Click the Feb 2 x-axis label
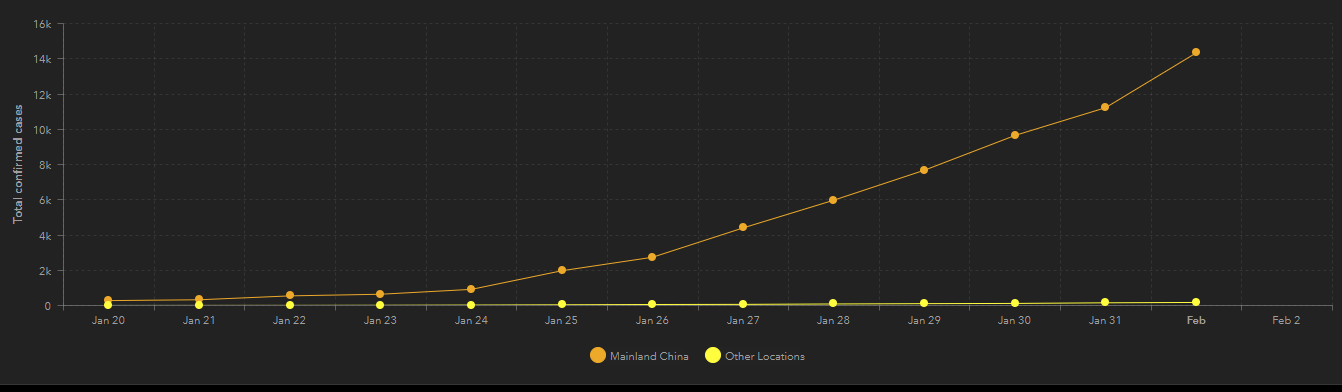The image size is (1342, 392). (1286, 321)
